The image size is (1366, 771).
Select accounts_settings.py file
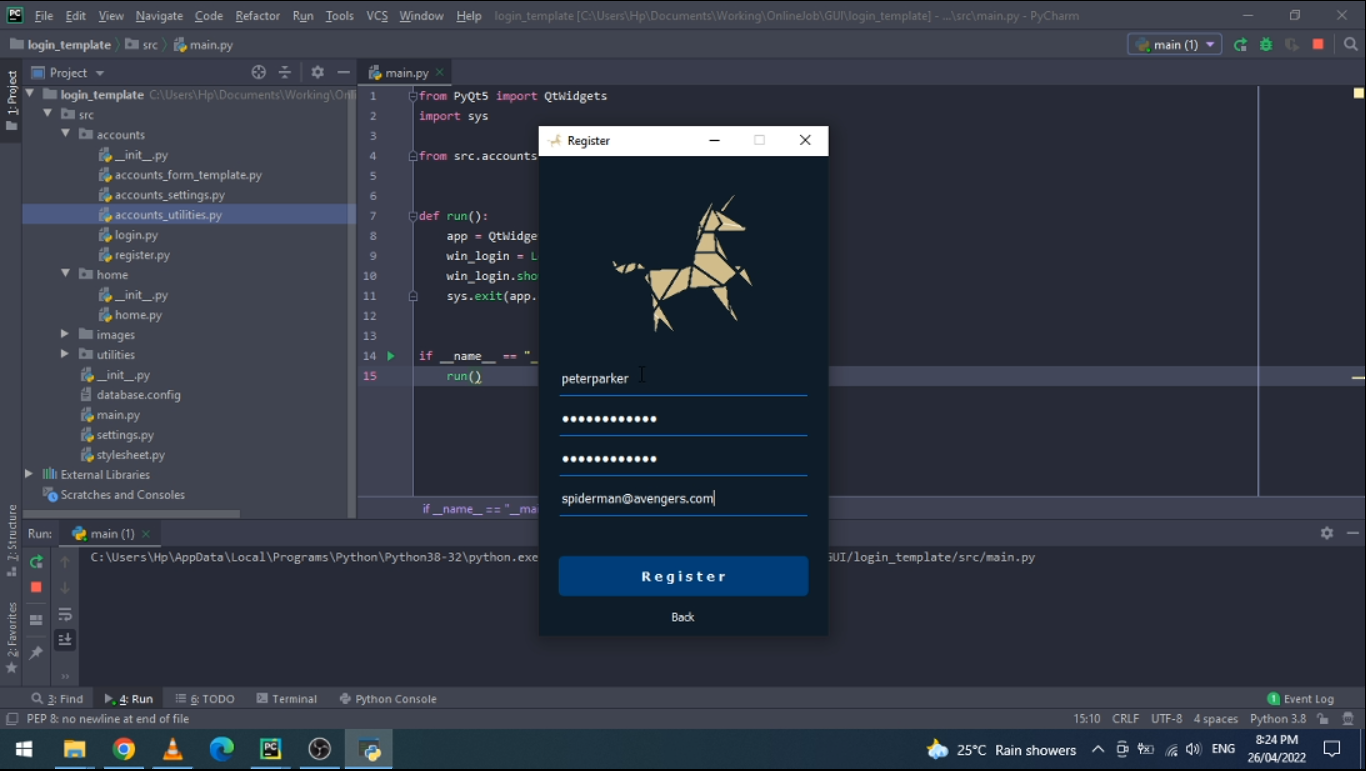click(170, 195)
